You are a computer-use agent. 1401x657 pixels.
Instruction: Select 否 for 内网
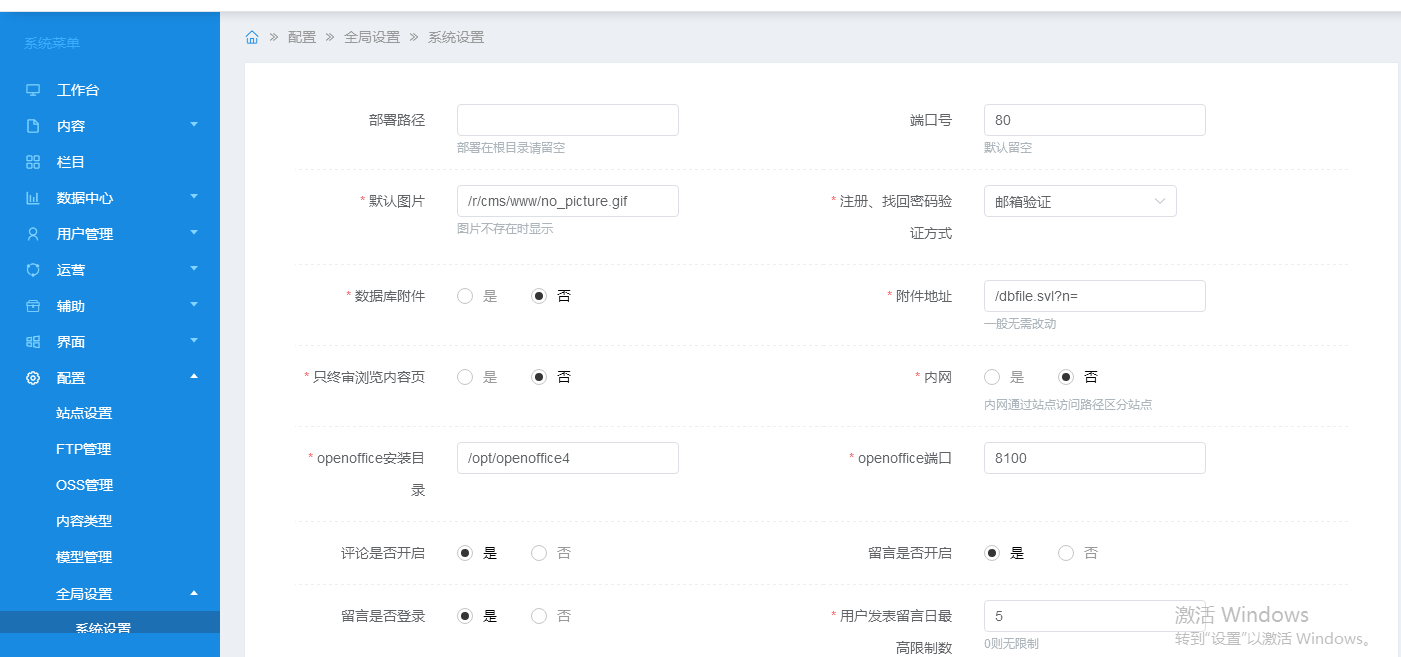coord(1066,377)
